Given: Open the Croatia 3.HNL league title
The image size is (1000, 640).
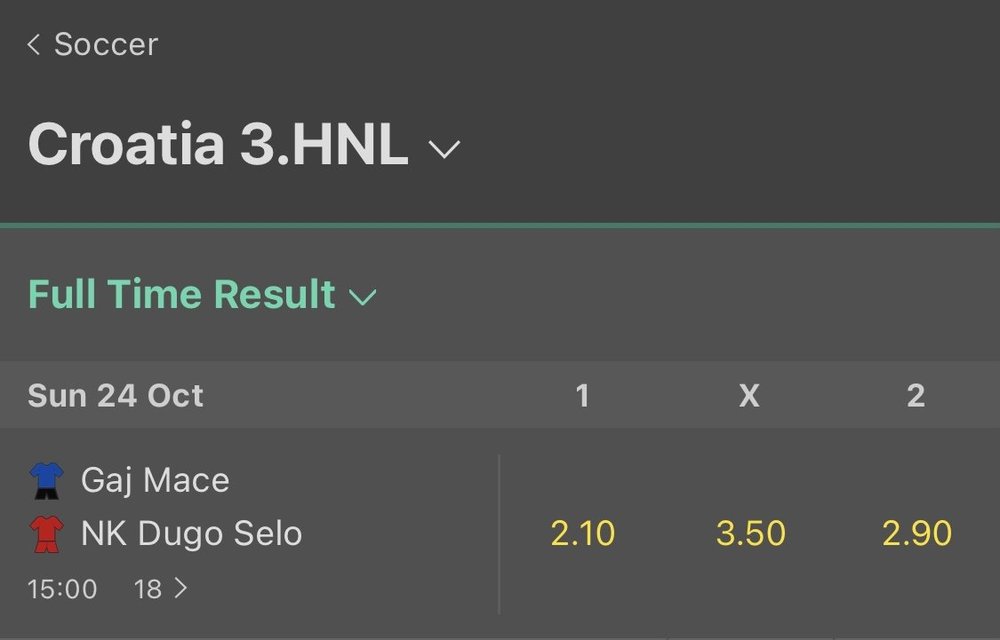Looking at the screenshot, I should click(218, 144).
